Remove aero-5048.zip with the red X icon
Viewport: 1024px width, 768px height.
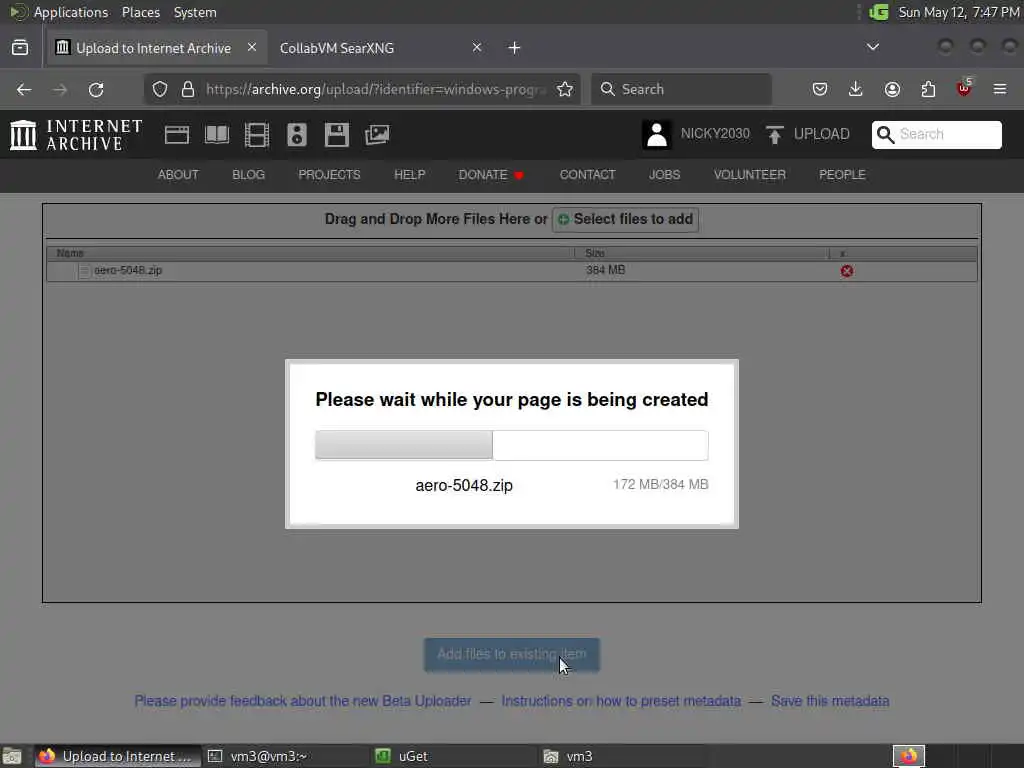pos(846,271)
